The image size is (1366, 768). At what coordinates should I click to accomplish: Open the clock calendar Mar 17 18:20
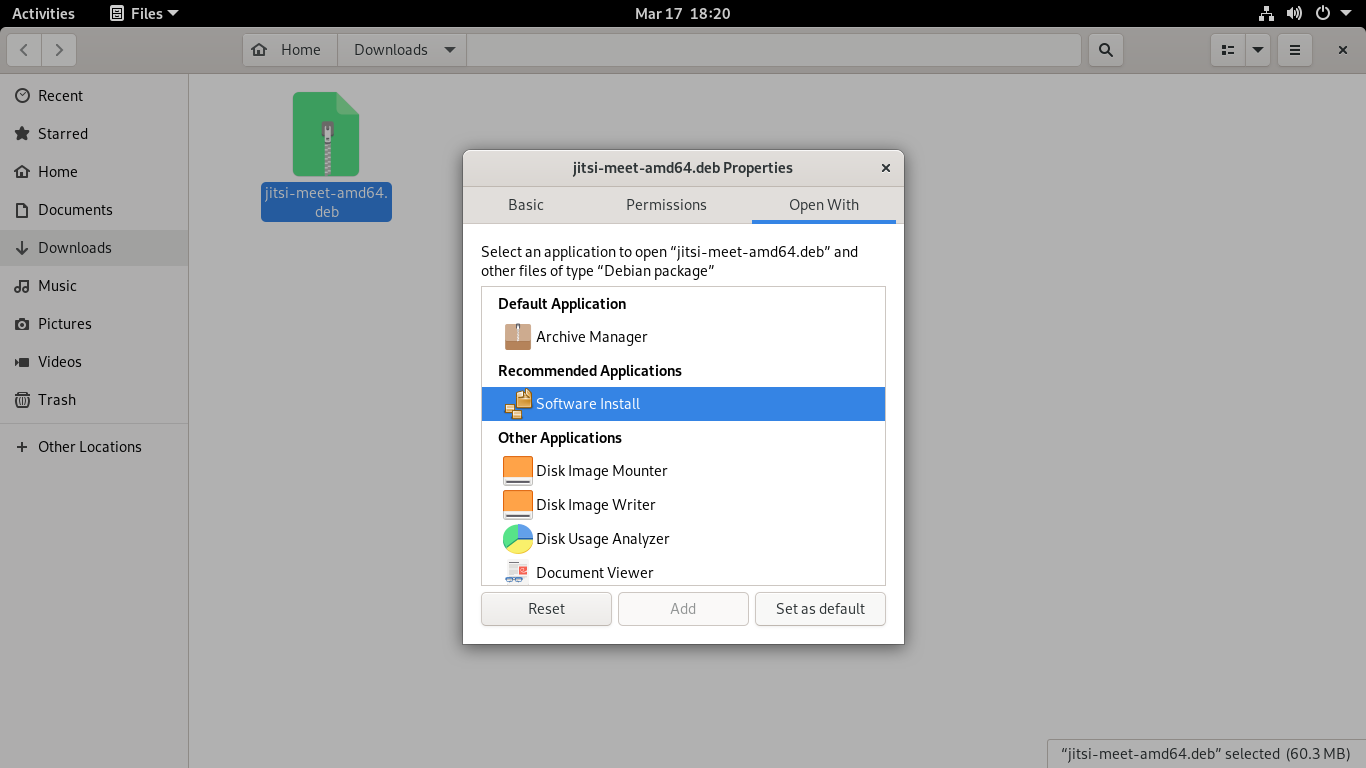[x=683, y=13]
